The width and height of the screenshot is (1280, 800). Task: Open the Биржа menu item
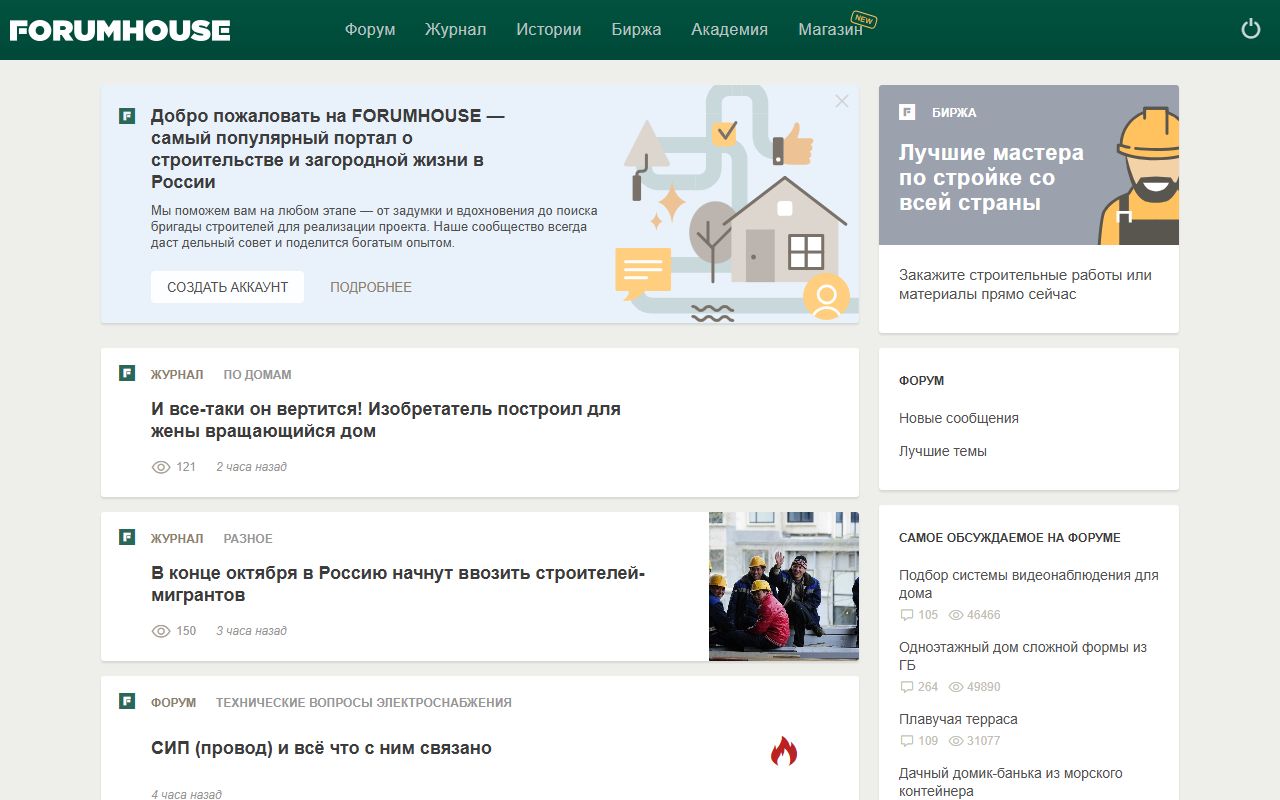point(636,30)
